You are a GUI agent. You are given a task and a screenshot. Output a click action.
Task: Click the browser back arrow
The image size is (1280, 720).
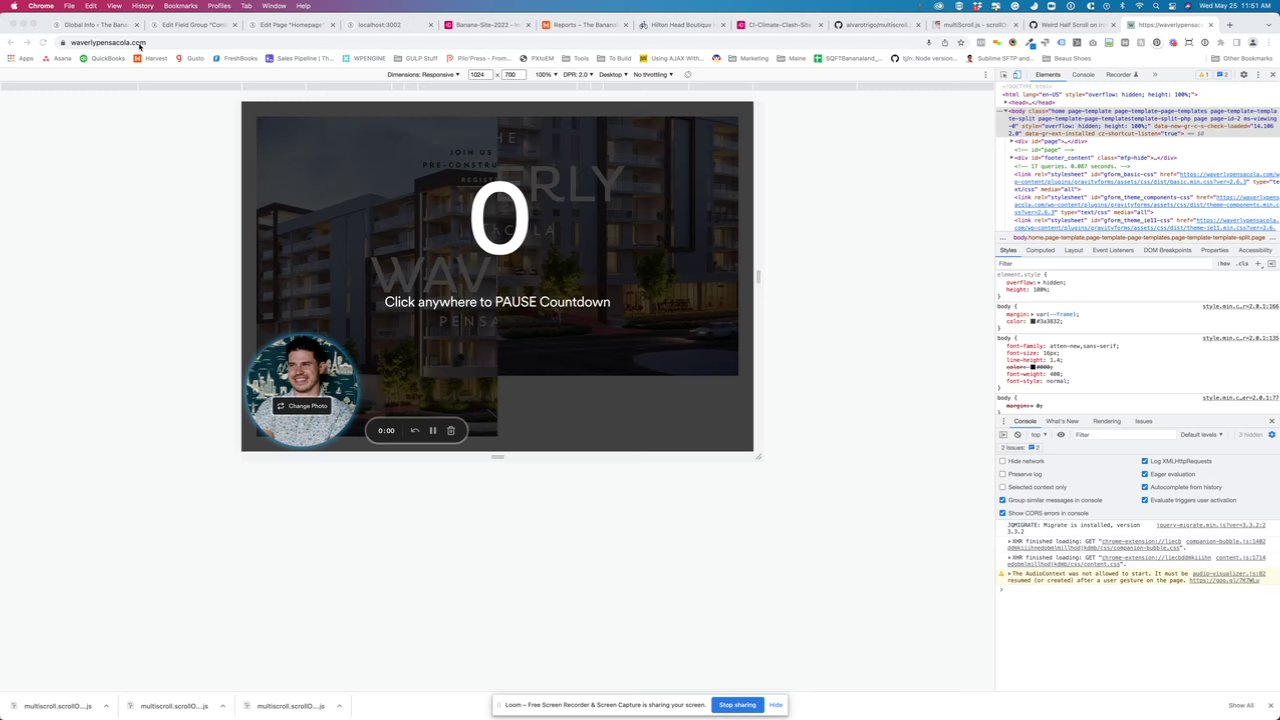click(11, 42)
